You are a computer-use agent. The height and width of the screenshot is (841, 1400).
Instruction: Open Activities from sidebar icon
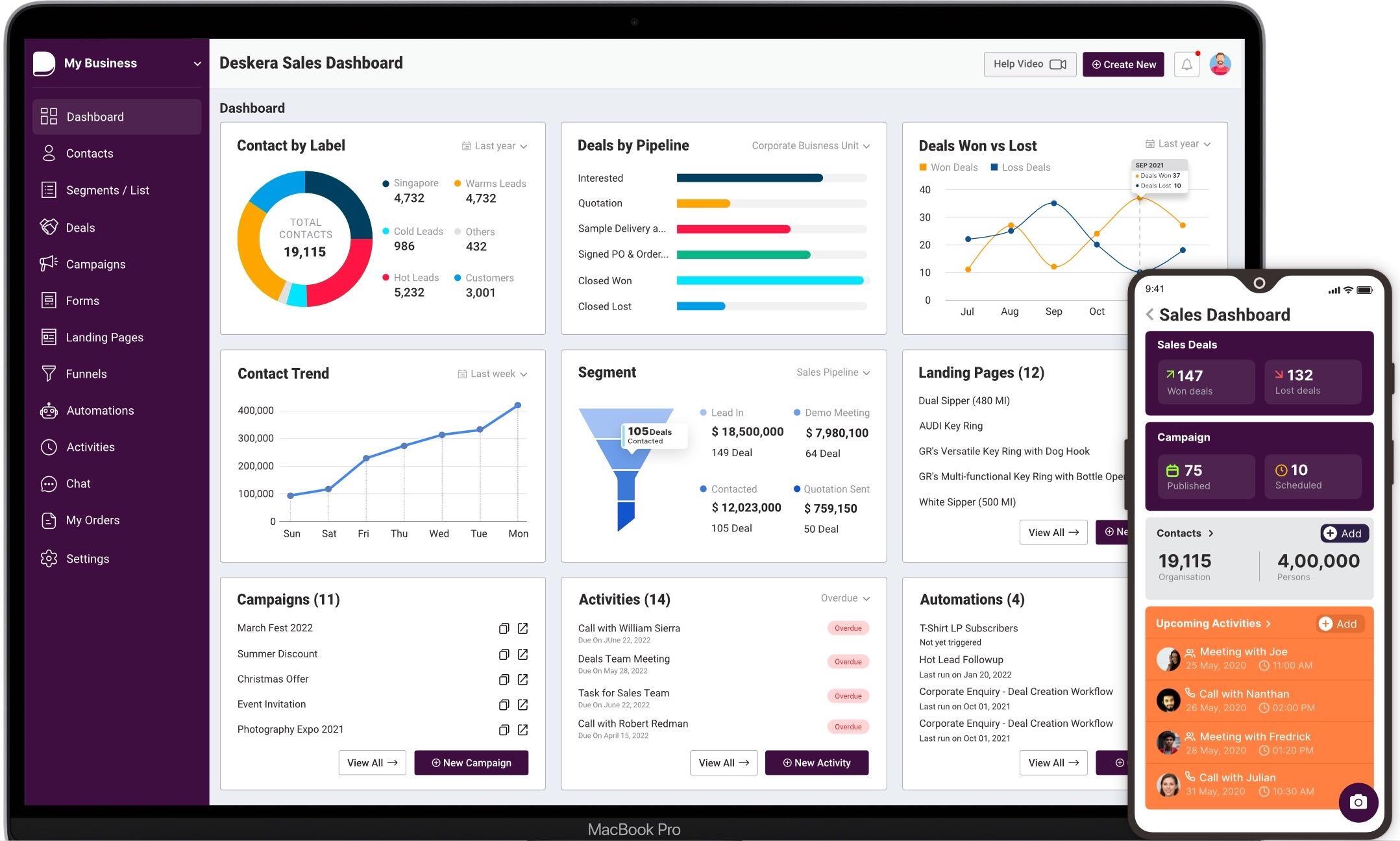coord(47,446)
